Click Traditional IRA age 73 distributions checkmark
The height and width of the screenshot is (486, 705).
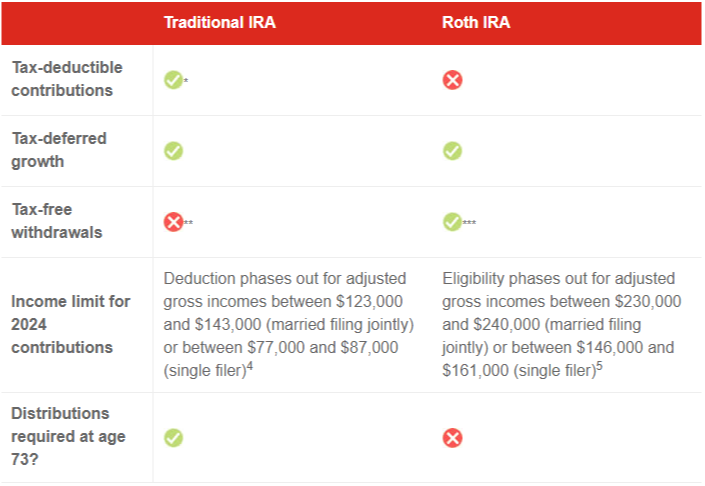pyautogui.click(x=173, y=438)
